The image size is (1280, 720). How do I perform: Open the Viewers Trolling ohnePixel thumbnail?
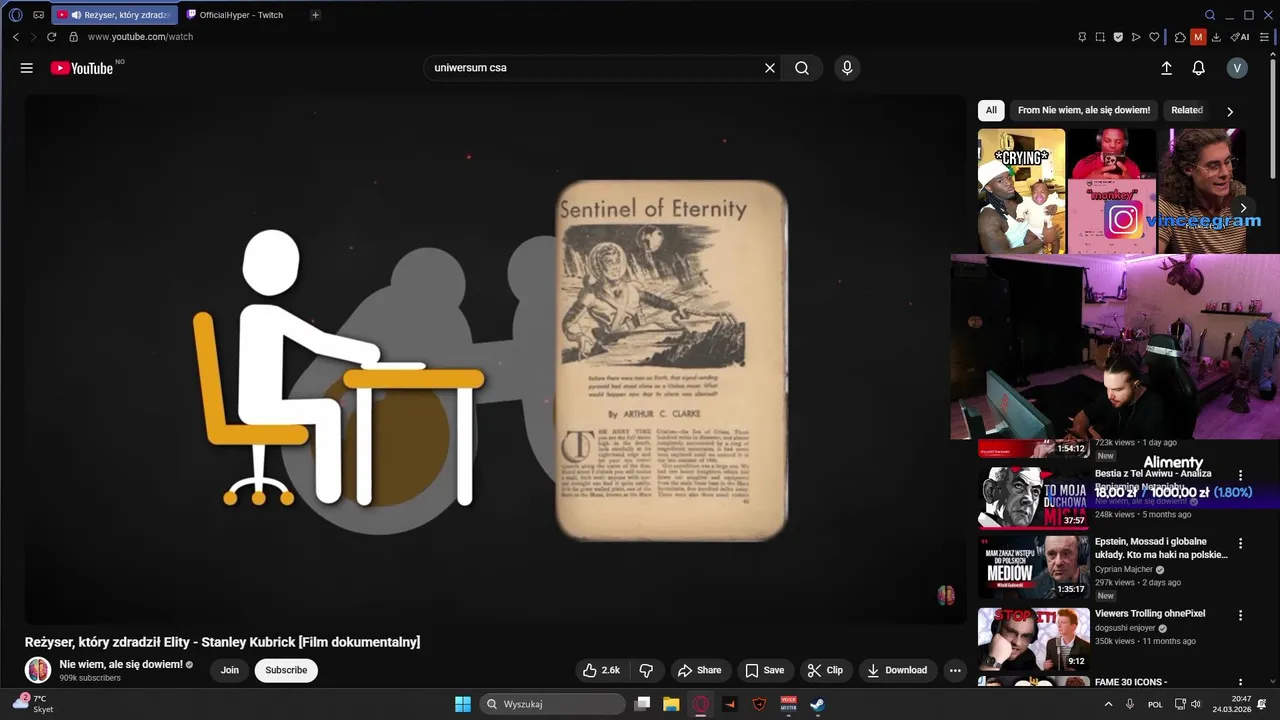(x=1033, y=639)
